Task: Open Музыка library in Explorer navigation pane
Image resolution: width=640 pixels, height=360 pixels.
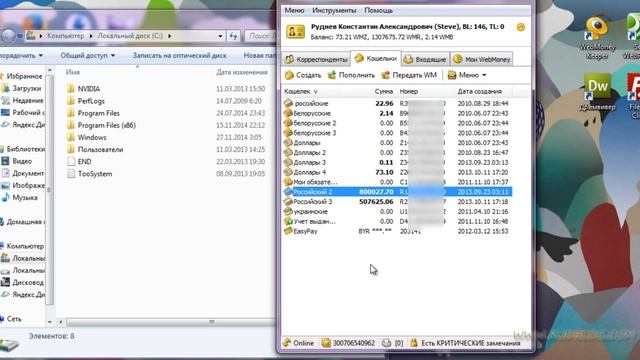Action: point(20,198)
